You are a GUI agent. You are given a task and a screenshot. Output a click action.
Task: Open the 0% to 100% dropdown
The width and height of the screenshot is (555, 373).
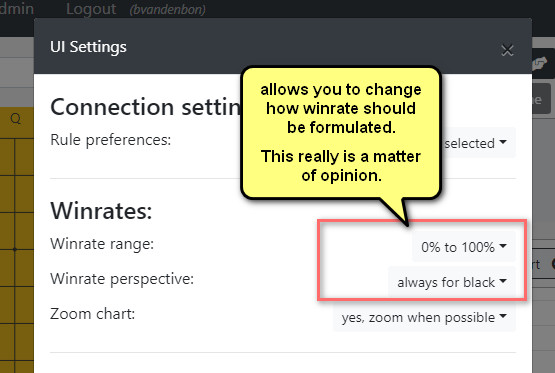(464, 247)
